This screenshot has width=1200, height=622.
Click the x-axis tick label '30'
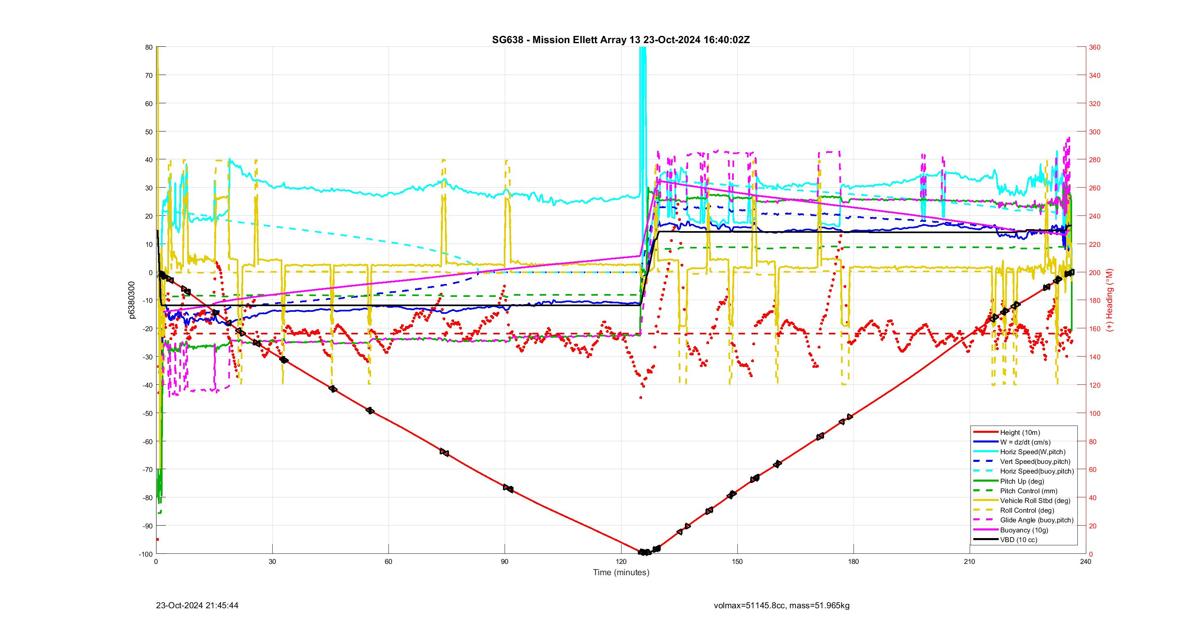pyautogui.click(x=272, y=562)
